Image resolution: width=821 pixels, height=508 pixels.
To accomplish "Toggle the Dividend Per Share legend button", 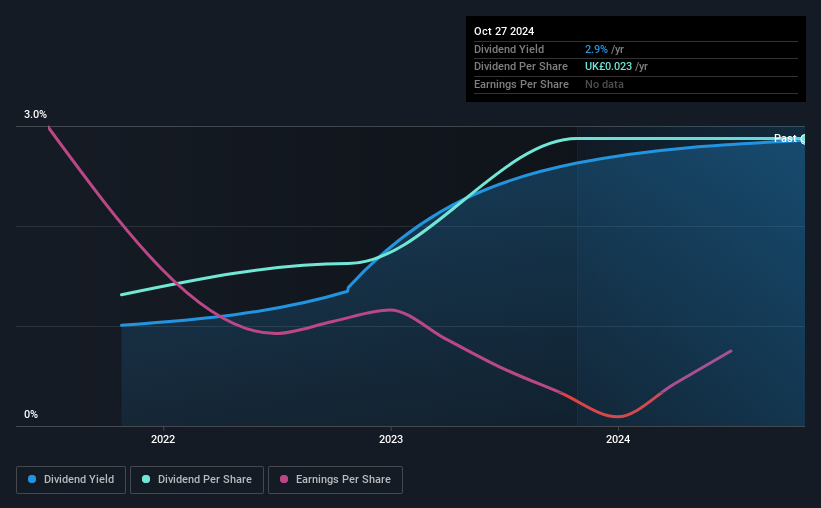I will [x=197, y=480].
